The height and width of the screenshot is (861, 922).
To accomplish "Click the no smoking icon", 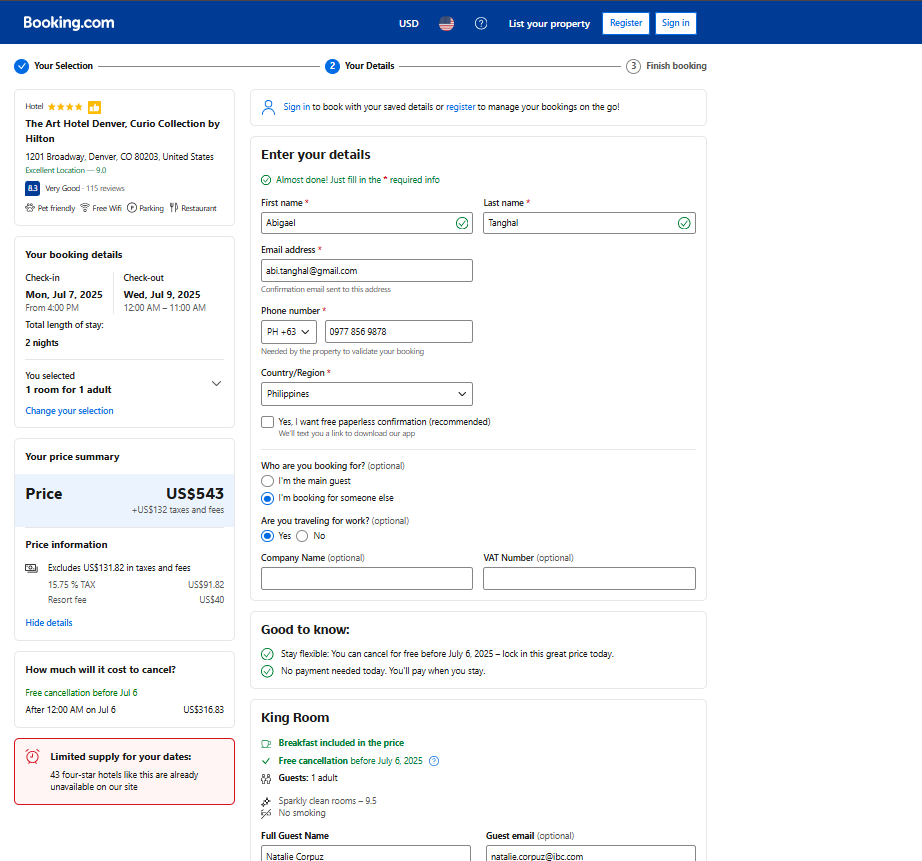I will click(266, 814).
